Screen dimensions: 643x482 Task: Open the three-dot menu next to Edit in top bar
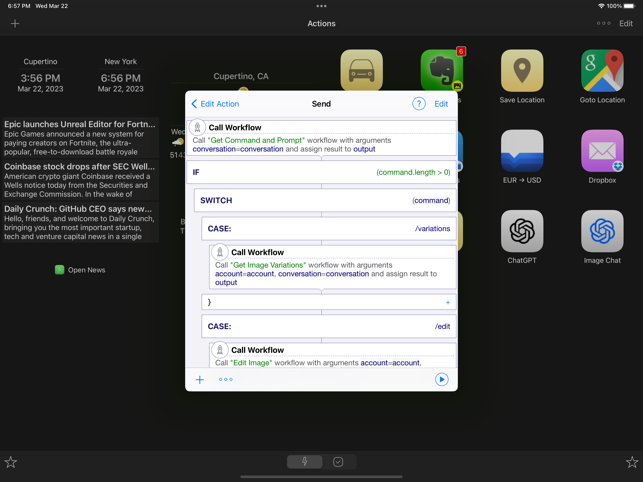603,23
